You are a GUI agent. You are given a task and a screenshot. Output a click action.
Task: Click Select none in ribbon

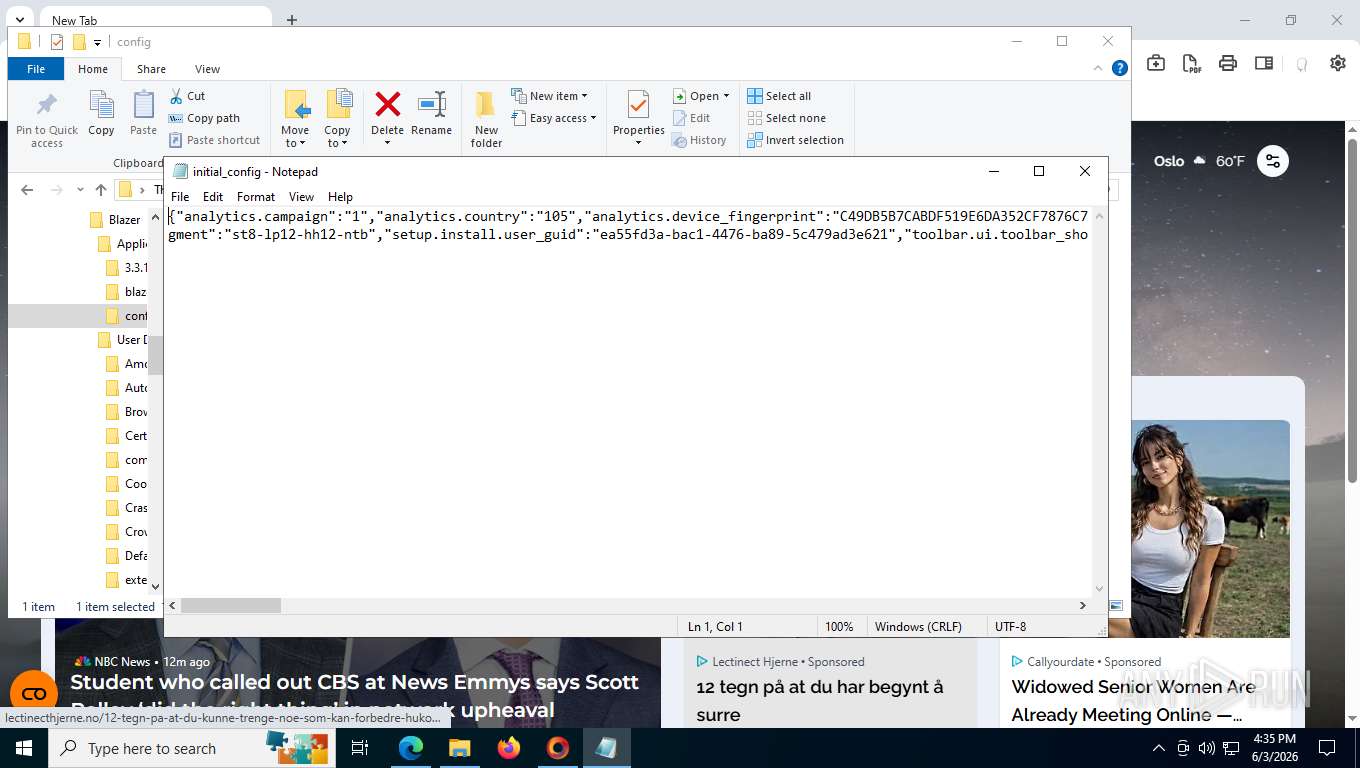coord(786,118)
